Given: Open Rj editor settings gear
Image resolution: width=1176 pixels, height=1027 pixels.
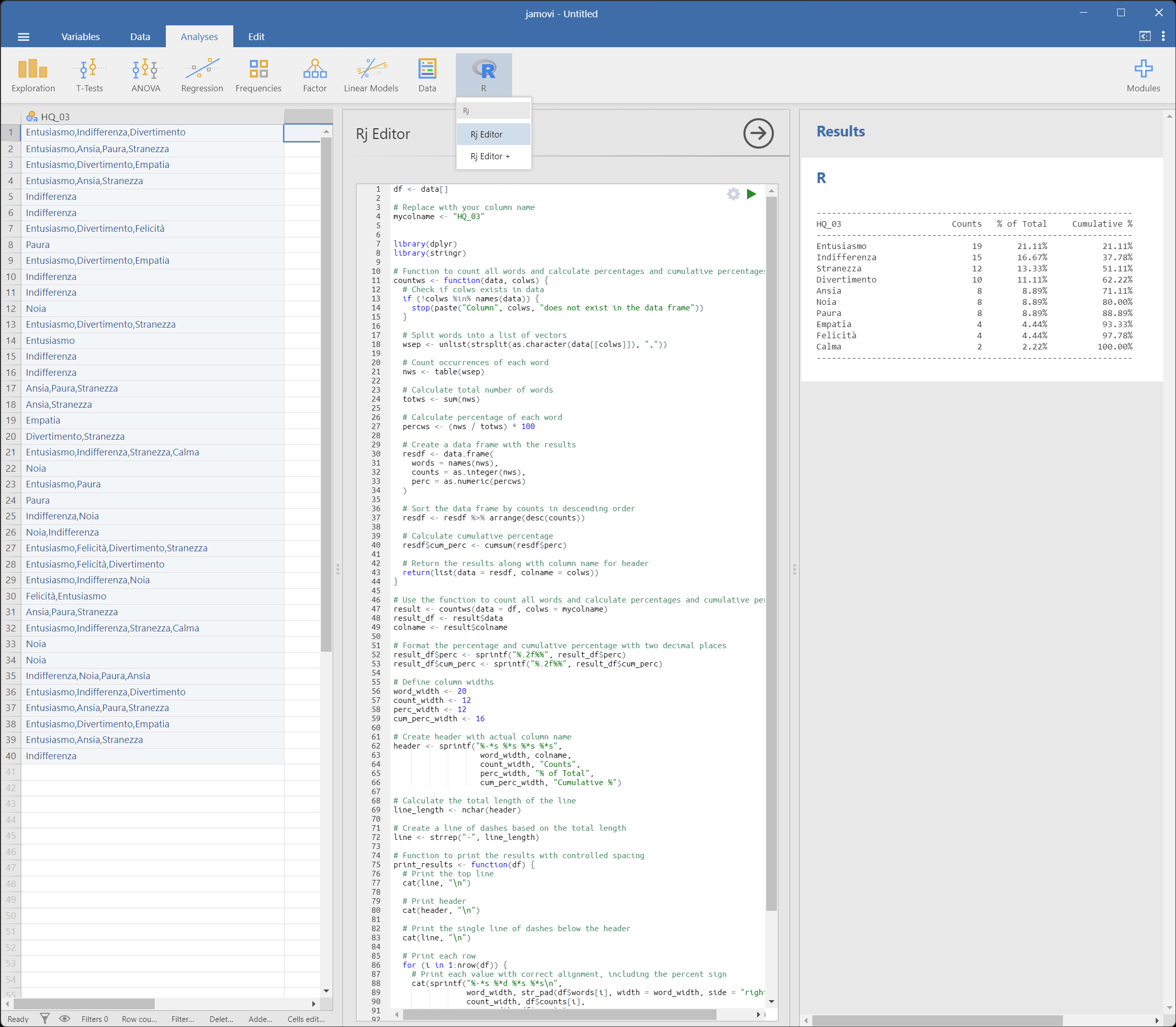Looking at the screenshot, I should (733, 194).
